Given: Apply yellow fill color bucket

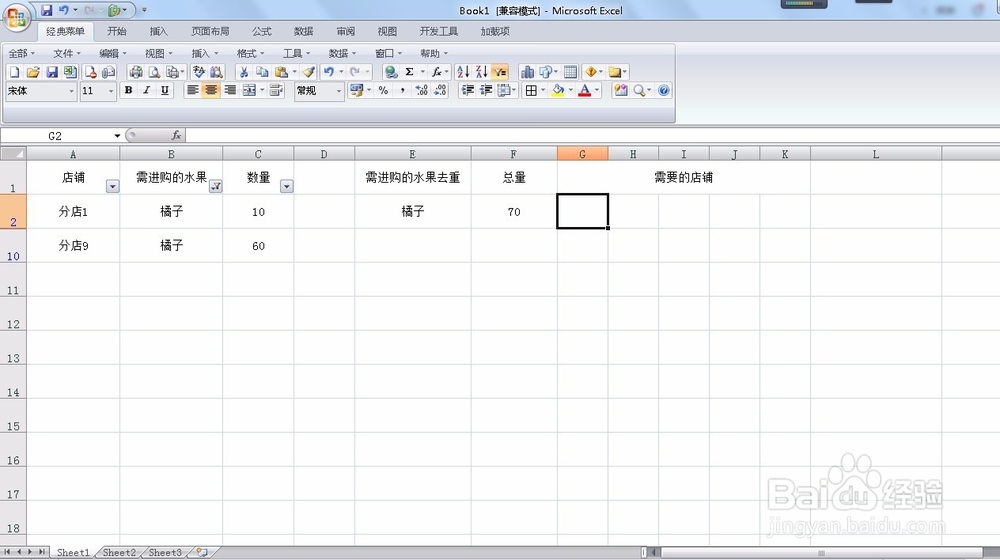Looking at the screenshot, I should [x=558, y=91].
